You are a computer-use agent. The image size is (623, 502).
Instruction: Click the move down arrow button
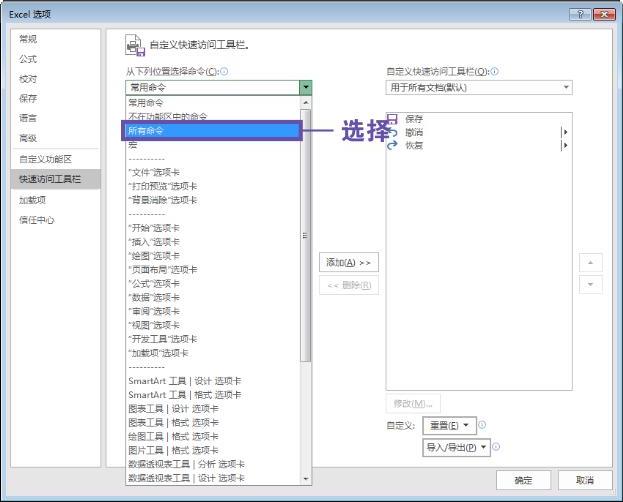click(x=590, y=285)
